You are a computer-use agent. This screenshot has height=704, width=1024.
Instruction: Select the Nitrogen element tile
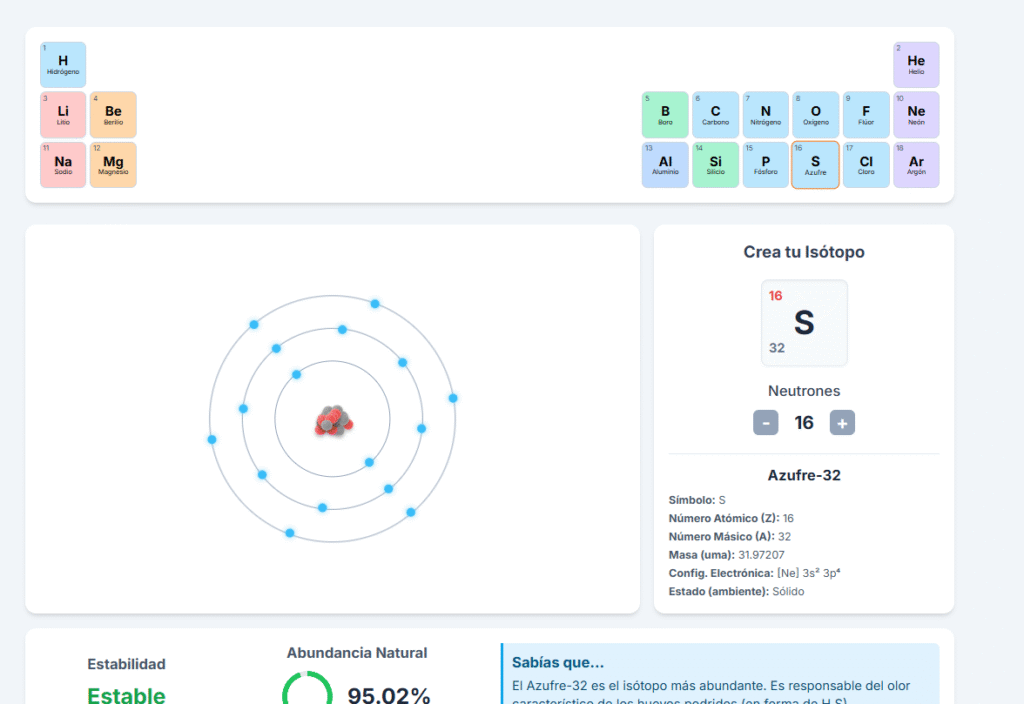(765, 115)
